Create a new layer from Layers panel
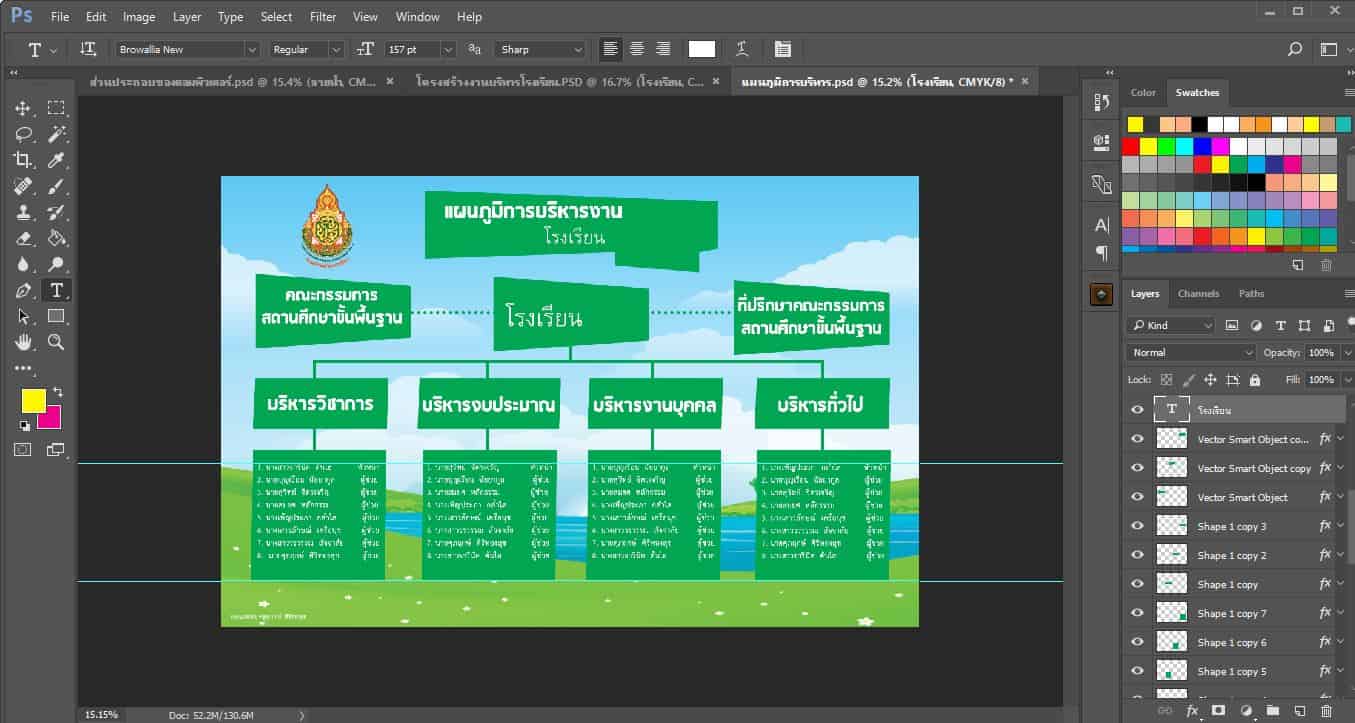1355x723 pixels. (1298, 710)
